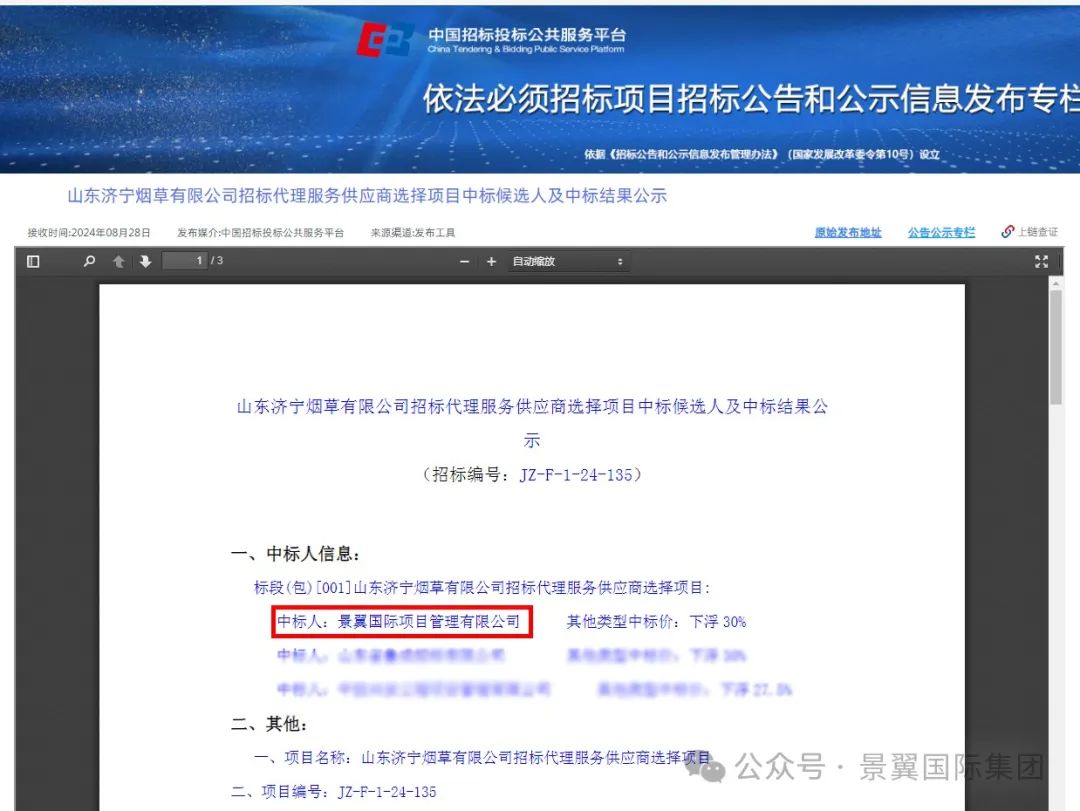Toggle the PDF sidebar panel icon
This screenshot has width=1080, height=811.
click(x=33, y=261)
